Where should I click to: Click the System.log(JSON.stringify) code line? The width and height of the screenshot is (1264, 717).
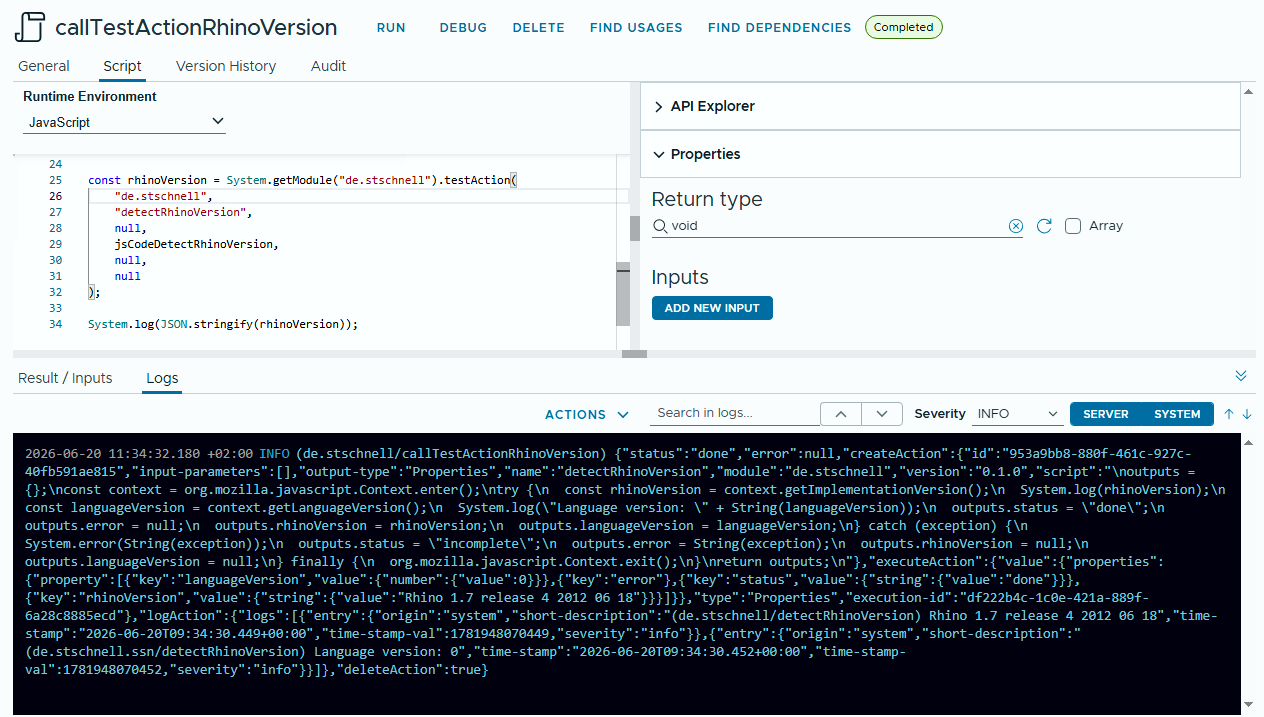coord(223,324)
